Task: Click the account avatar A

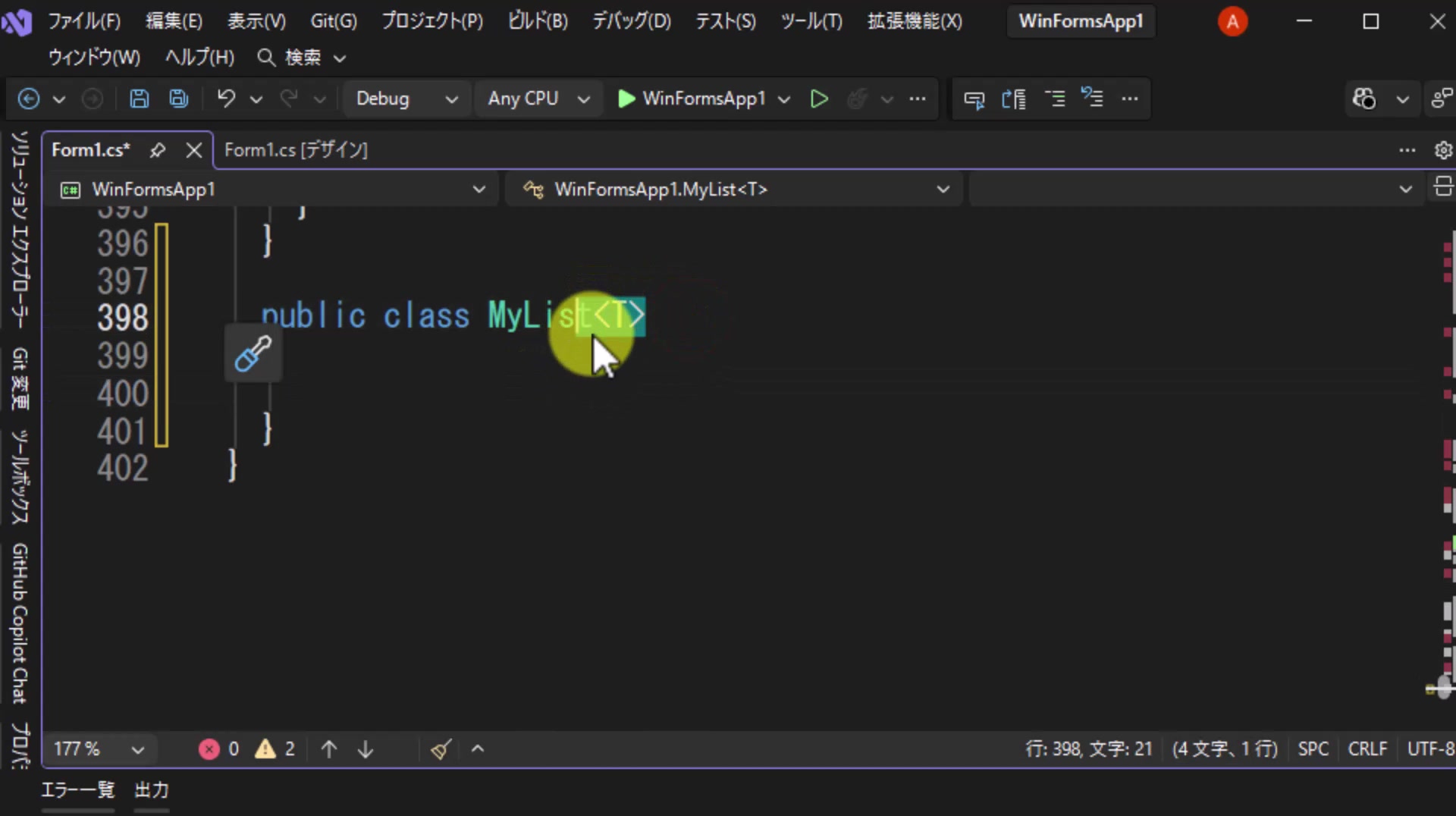Action: (1232, 21)
